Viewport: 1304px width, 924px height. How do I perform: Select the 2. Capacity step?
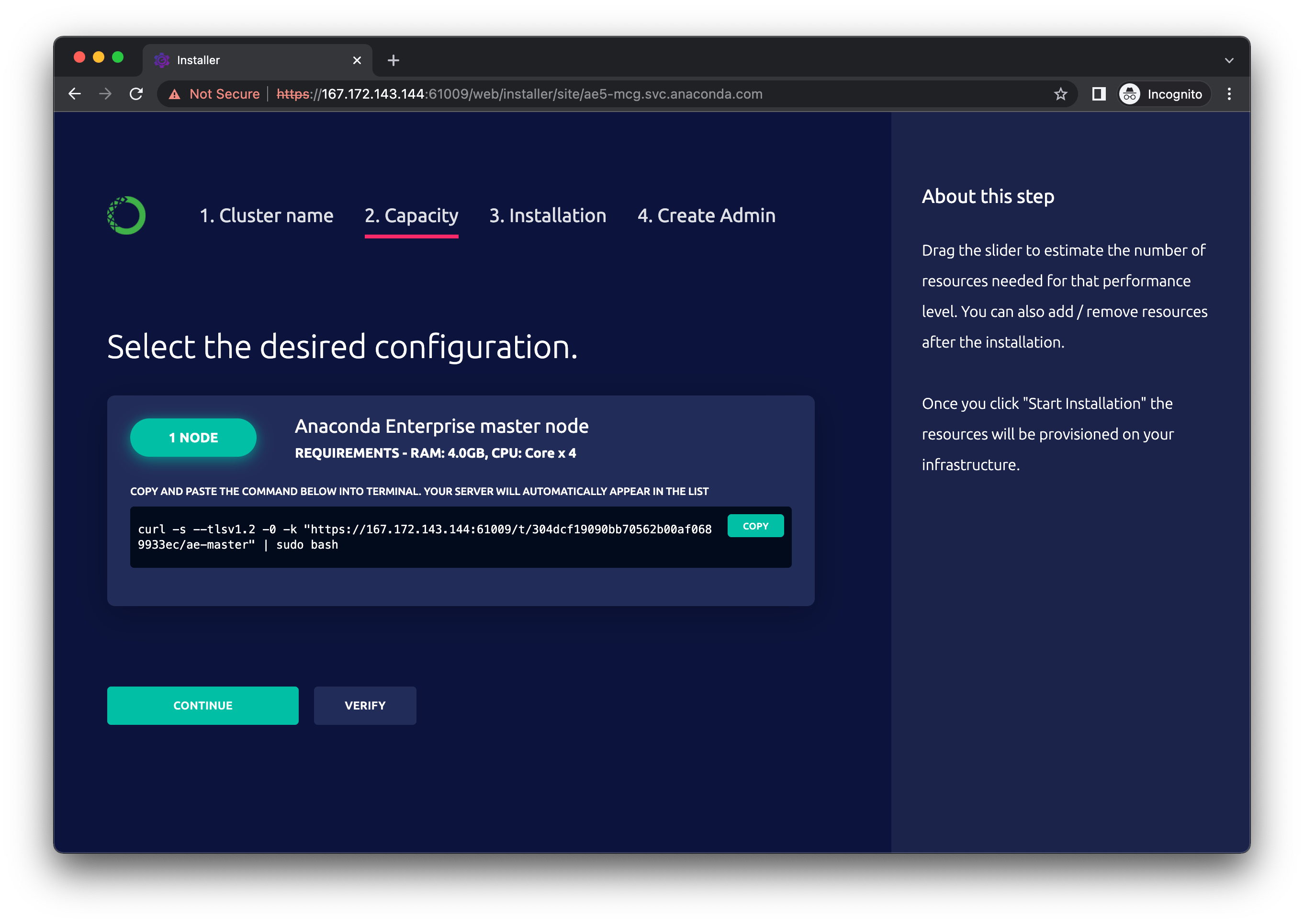[411, 215]
